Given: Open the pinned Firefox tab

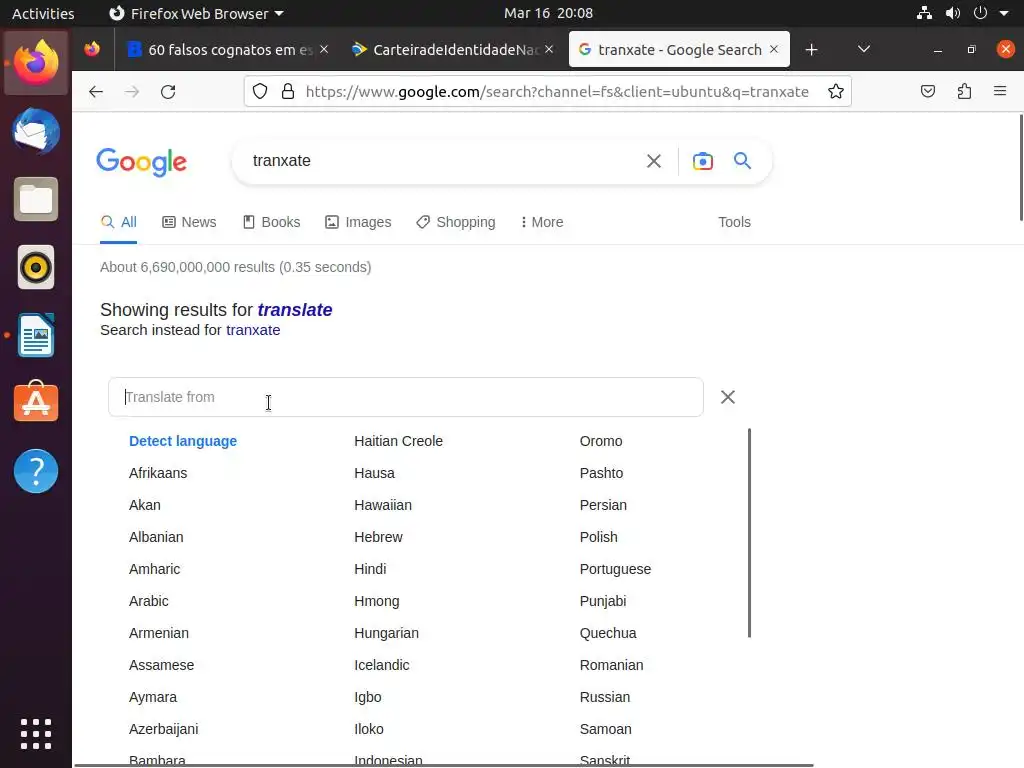Looking at the screenshot, I should [92, 49].
